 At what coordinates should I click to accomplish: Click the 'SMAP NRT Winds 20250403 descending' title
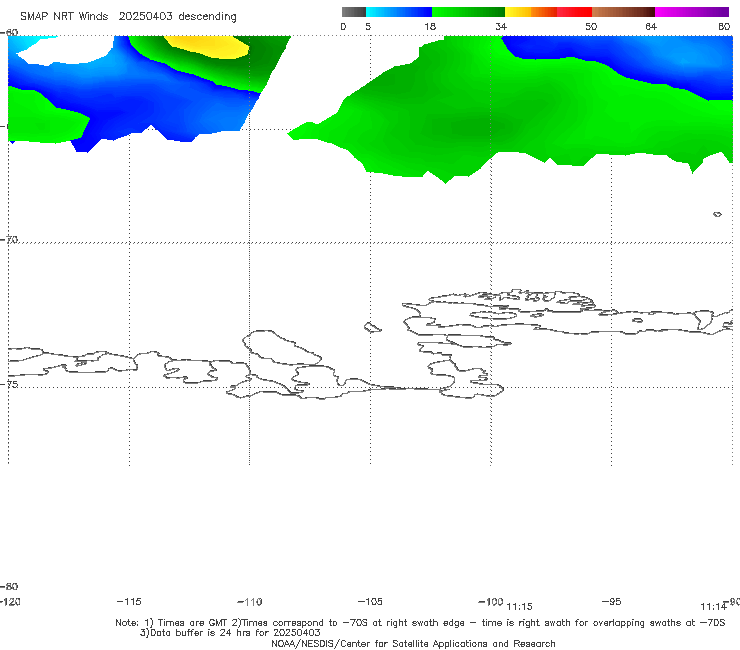pos(128,17)
